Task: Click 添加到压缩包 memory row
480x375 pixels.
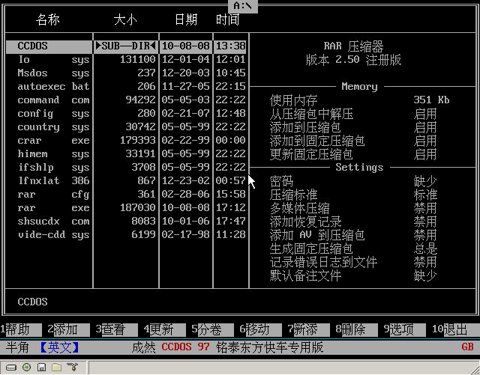Action: [x=353, y=127]
